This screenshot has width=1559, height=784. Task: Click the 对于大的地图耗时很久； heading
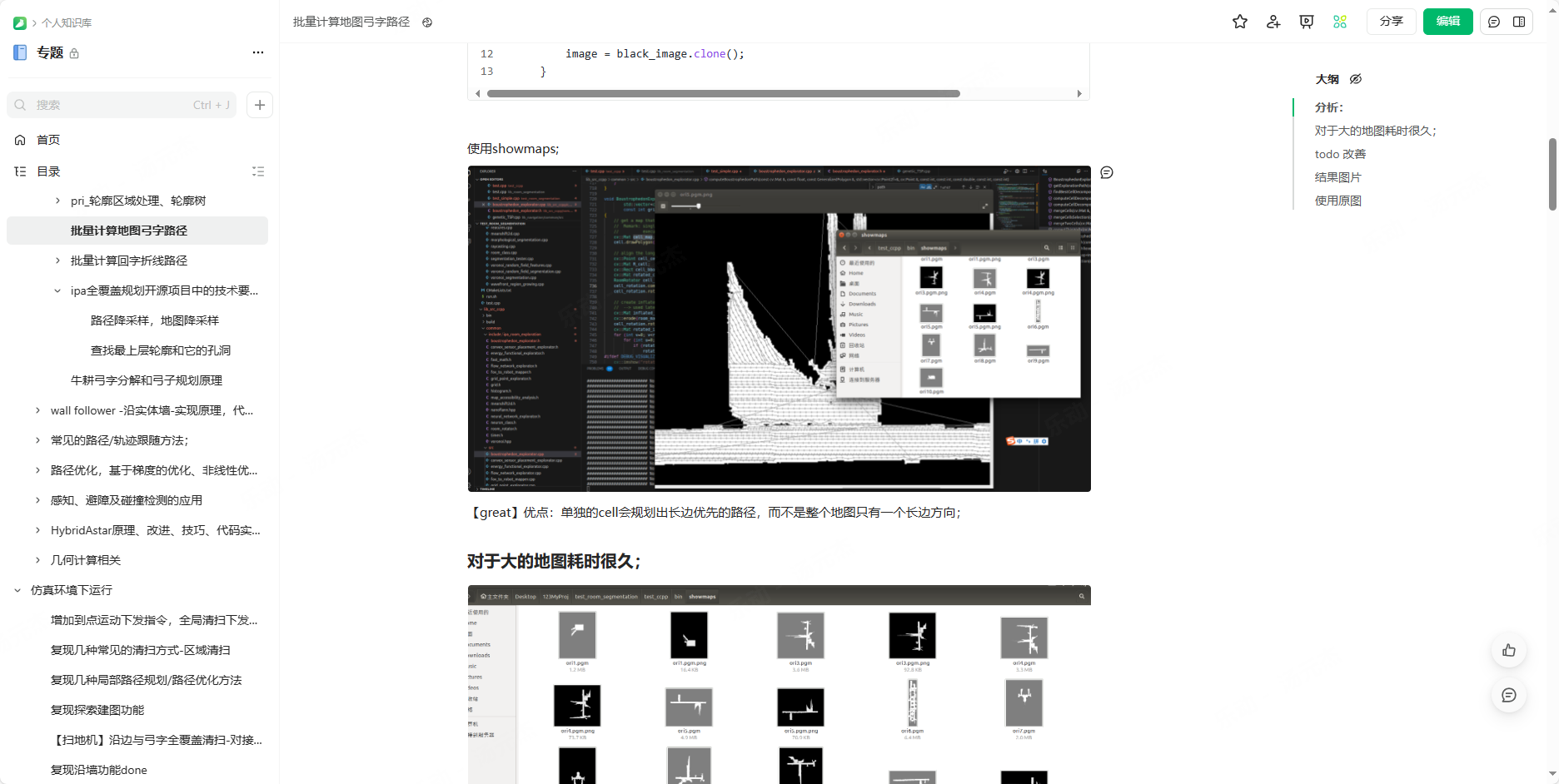(x=554, y=562)
